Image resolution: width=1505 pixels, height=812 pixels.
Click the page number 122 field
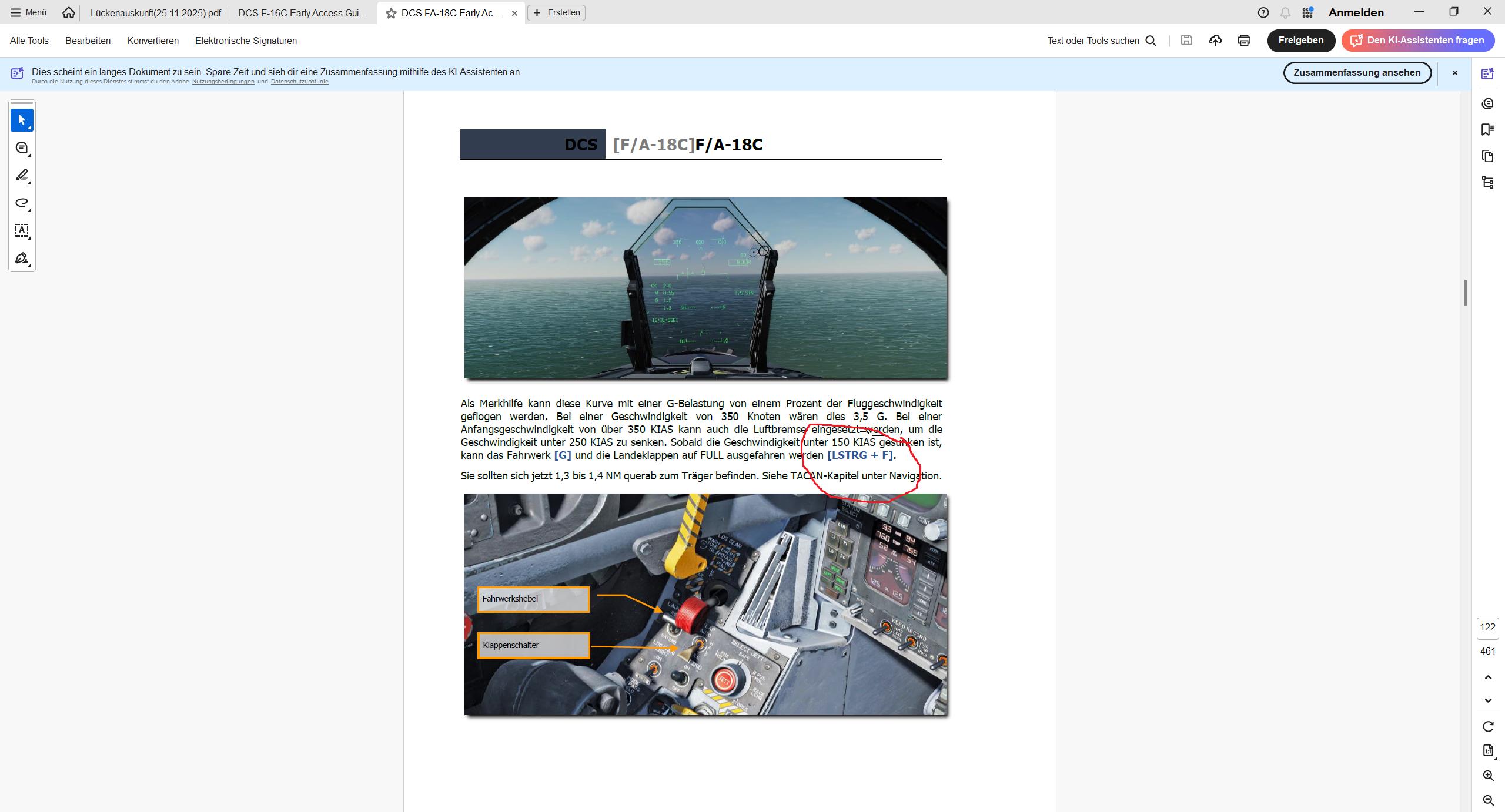[x=1487, y=628]
